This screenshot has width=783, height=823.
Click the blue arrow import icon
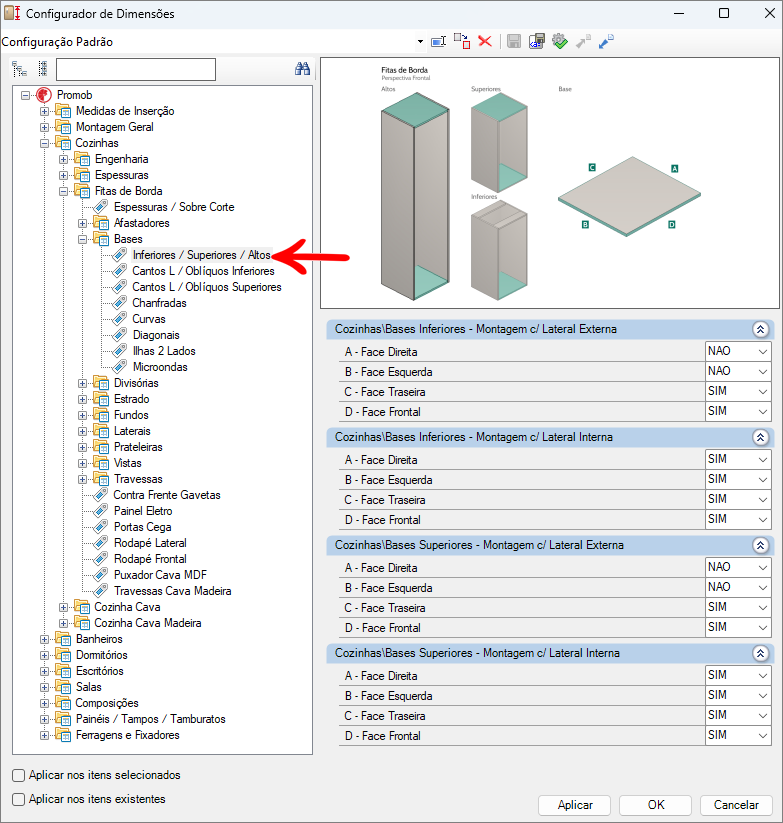point(606,41)
